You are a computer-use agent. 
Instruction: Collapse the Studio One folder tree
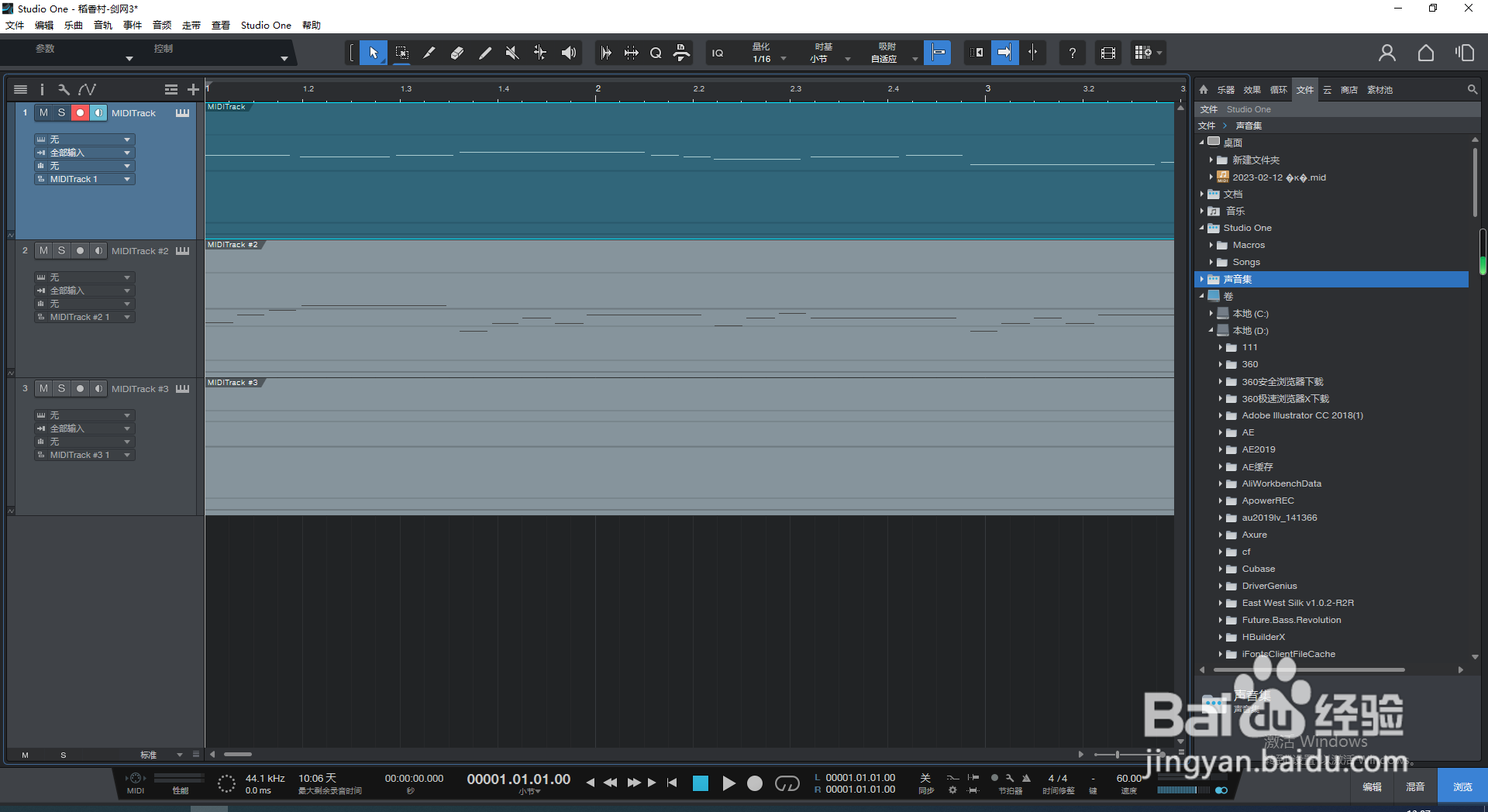(1202, 228)
